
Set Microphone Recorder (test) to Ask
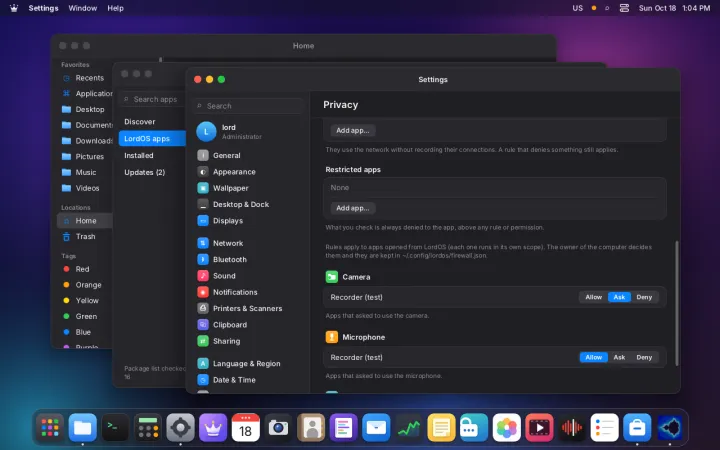pos(619,357)
